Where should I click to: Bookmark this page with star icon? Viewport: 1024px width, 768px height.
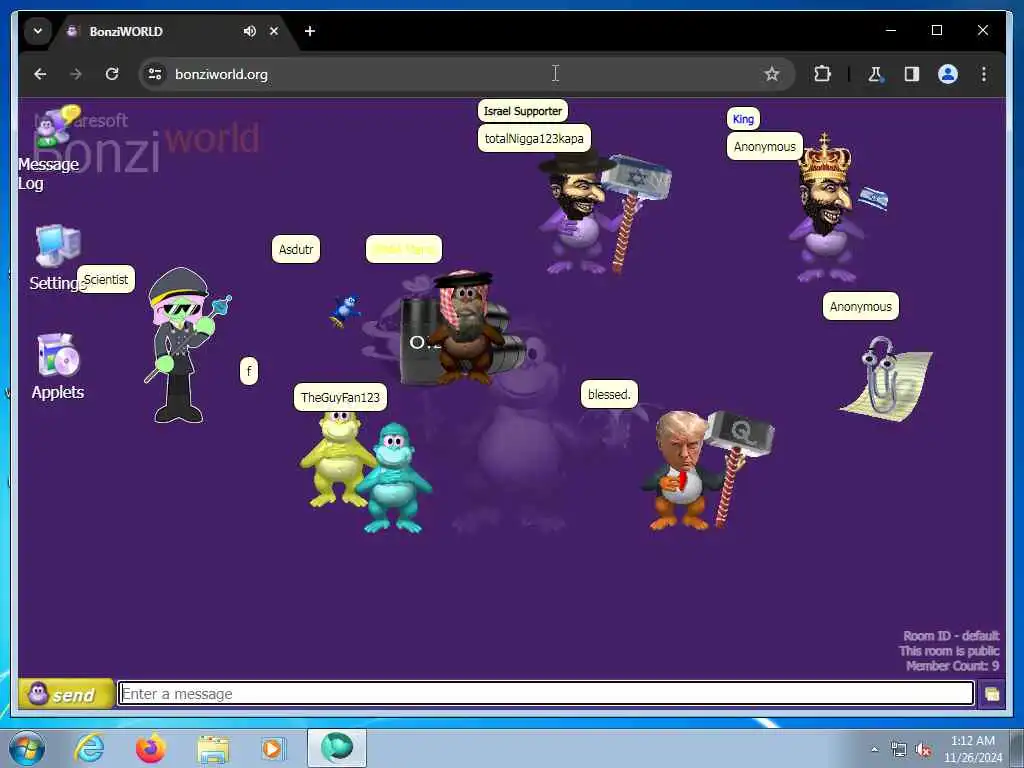(771, 74)
